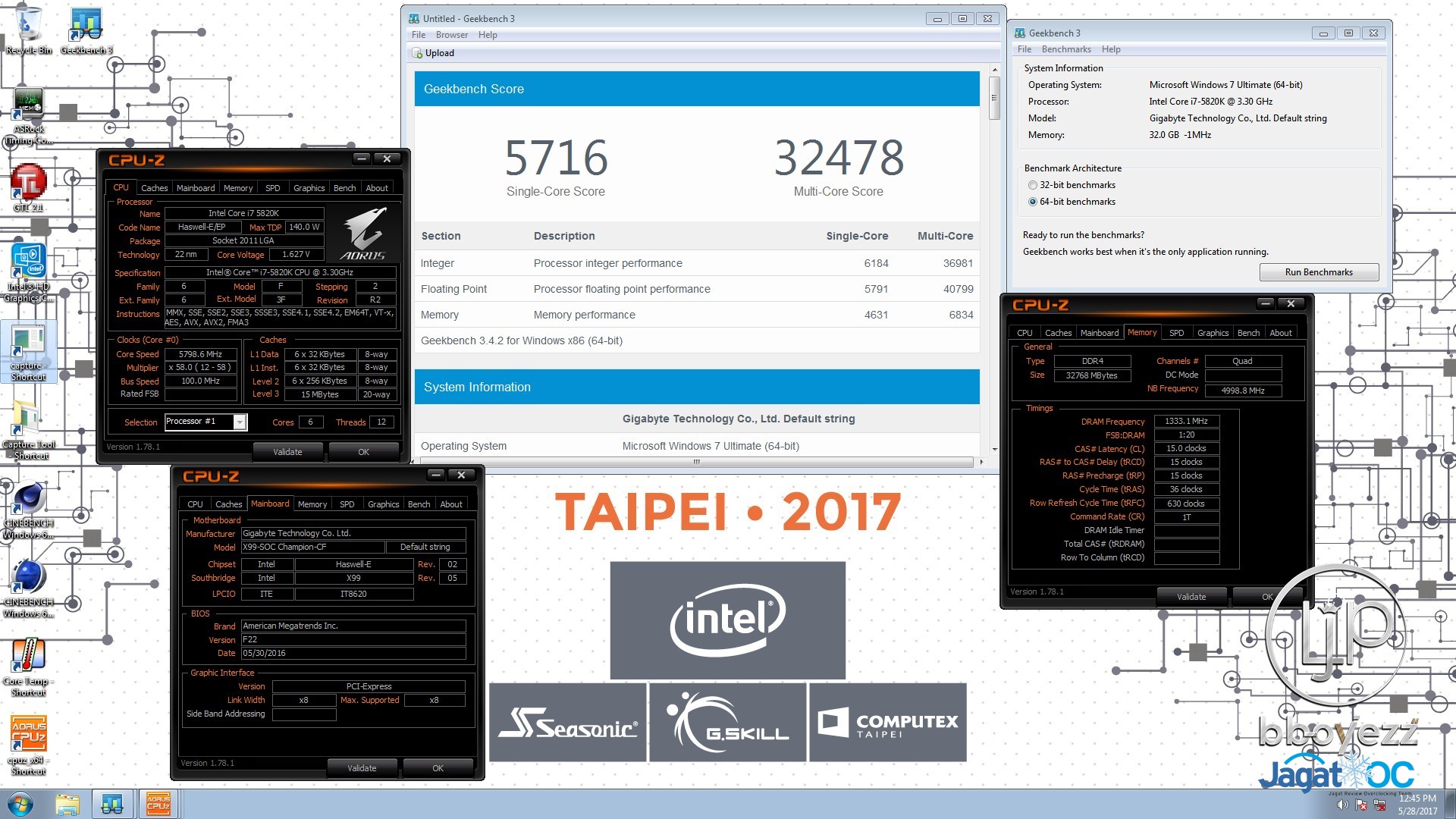Screen dimensions: 1456x819
Task: Click the DRAM Frequency value 1333.1 MHz
Action: pyautogui.click(x=1187, y=422)
